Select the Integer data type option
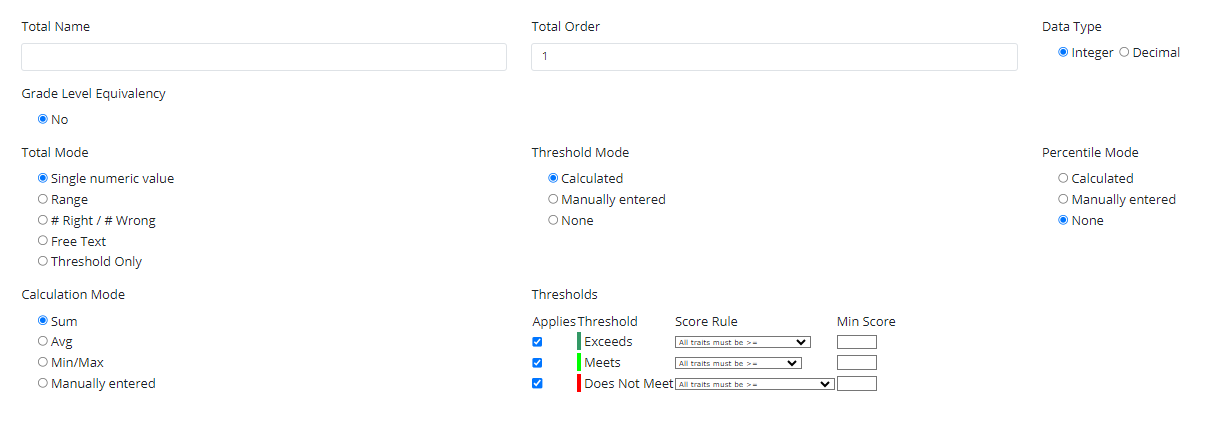Image resolution: width=1209 pixels, height=431 pixels. (1063, 52)
